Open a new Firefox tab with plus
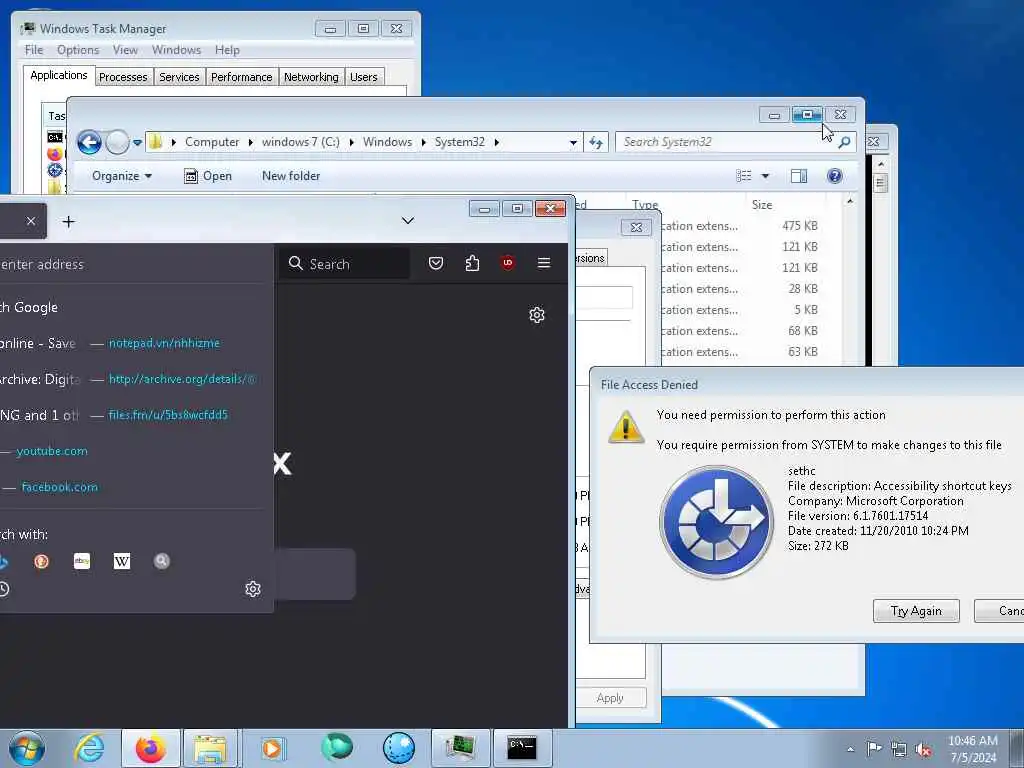 (x=69, y=222)
